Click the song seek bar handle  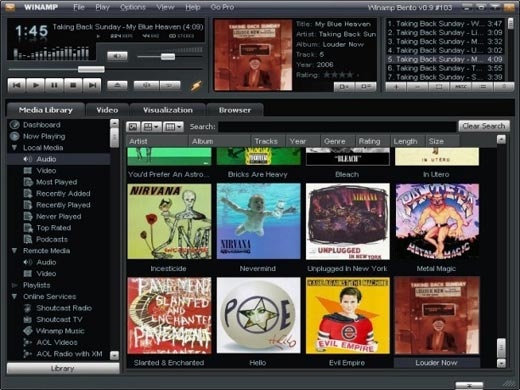[91, 69]
